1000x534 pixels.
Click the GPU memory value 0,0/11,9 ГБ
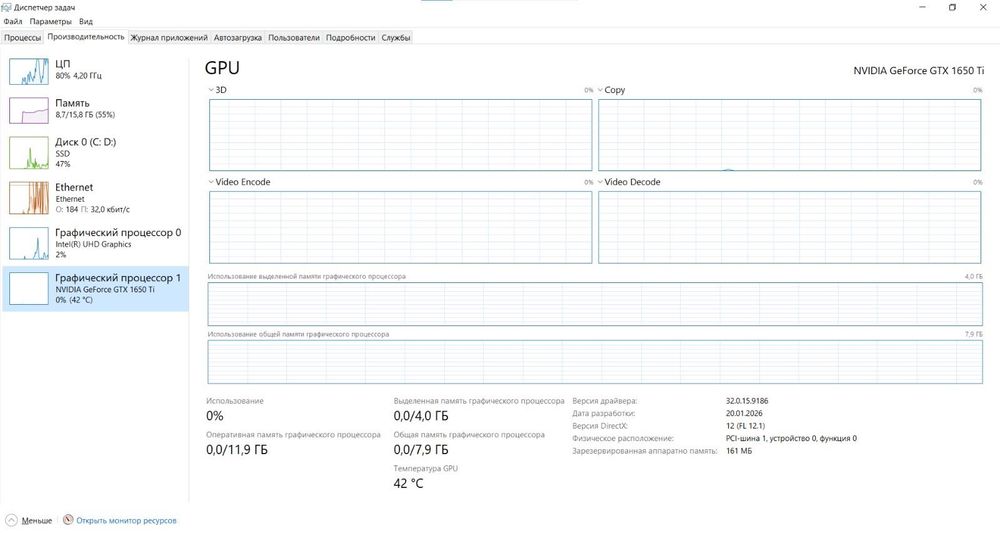pos(237,450)
